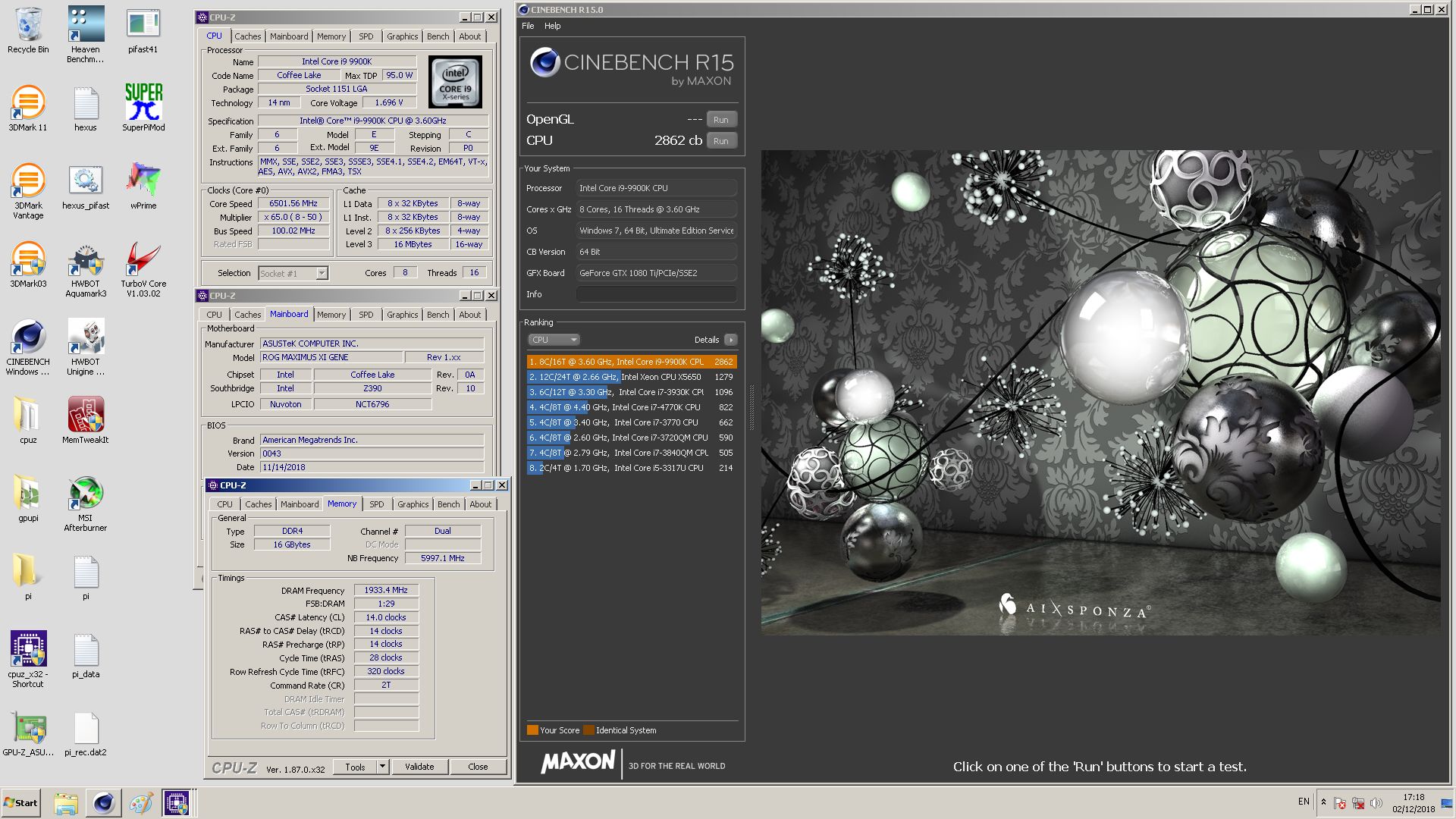Launch the MemTweakIt icon

pyautogui.click(x=86, y=421)
